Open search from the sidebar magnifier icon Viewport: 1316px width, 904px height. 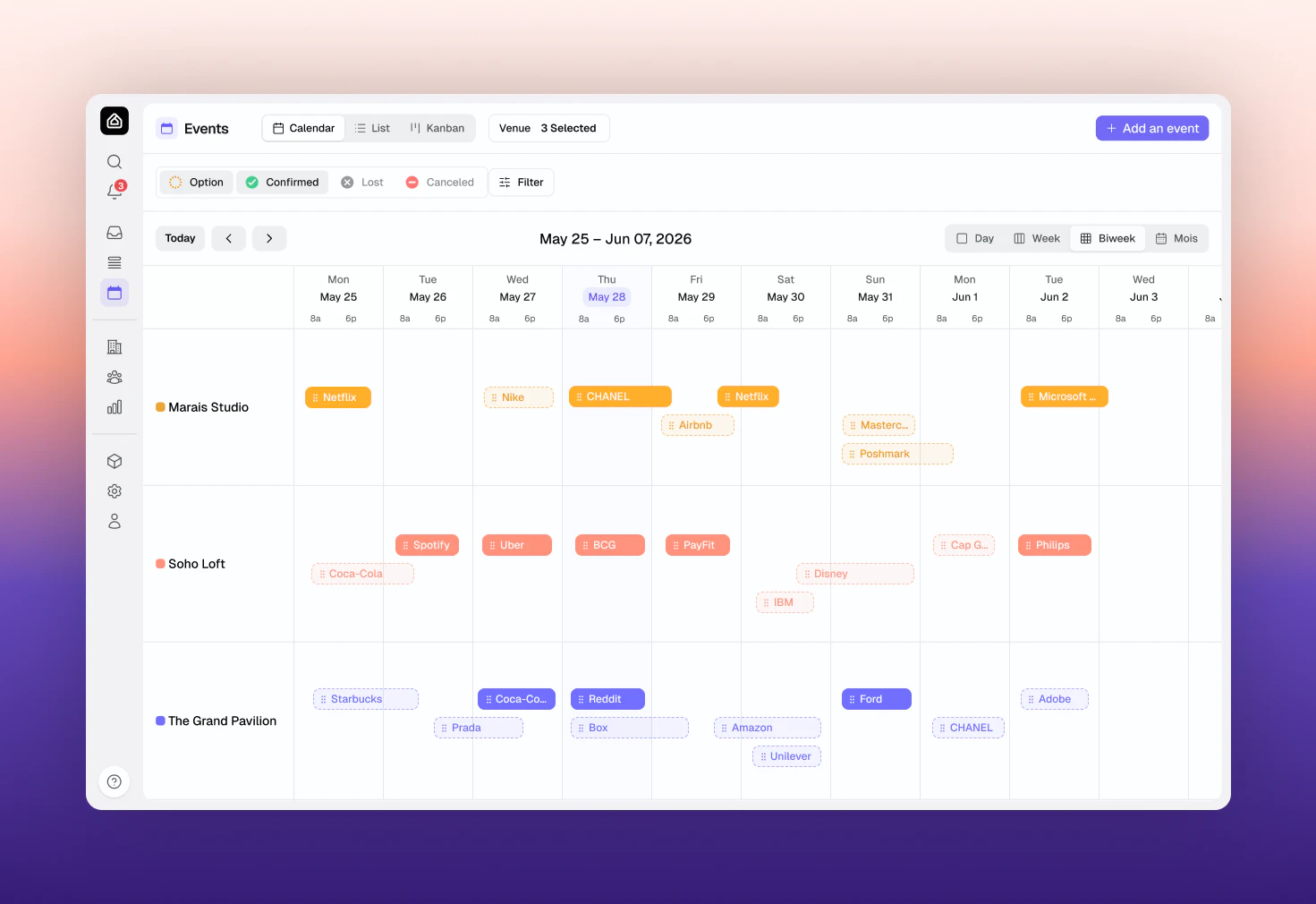(x=115, y=162)
